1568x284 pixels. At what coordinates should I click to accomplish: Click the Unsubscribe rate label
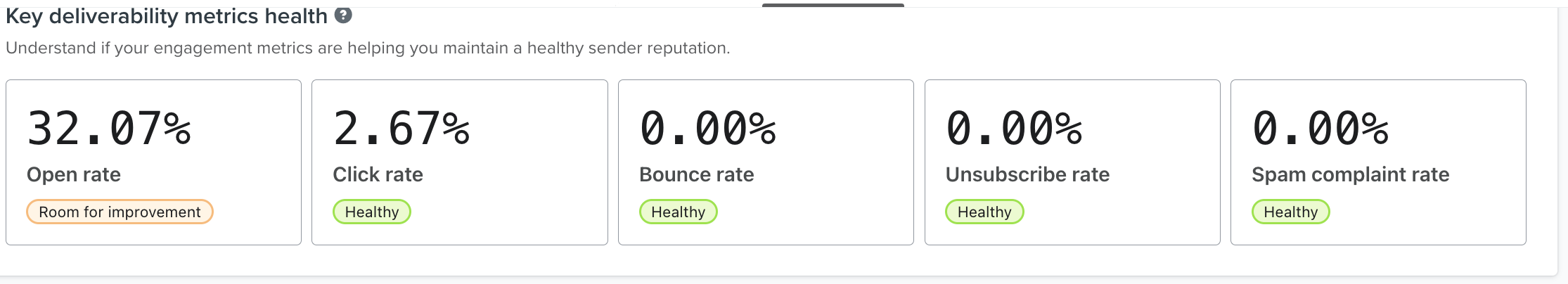point(1027,174)
